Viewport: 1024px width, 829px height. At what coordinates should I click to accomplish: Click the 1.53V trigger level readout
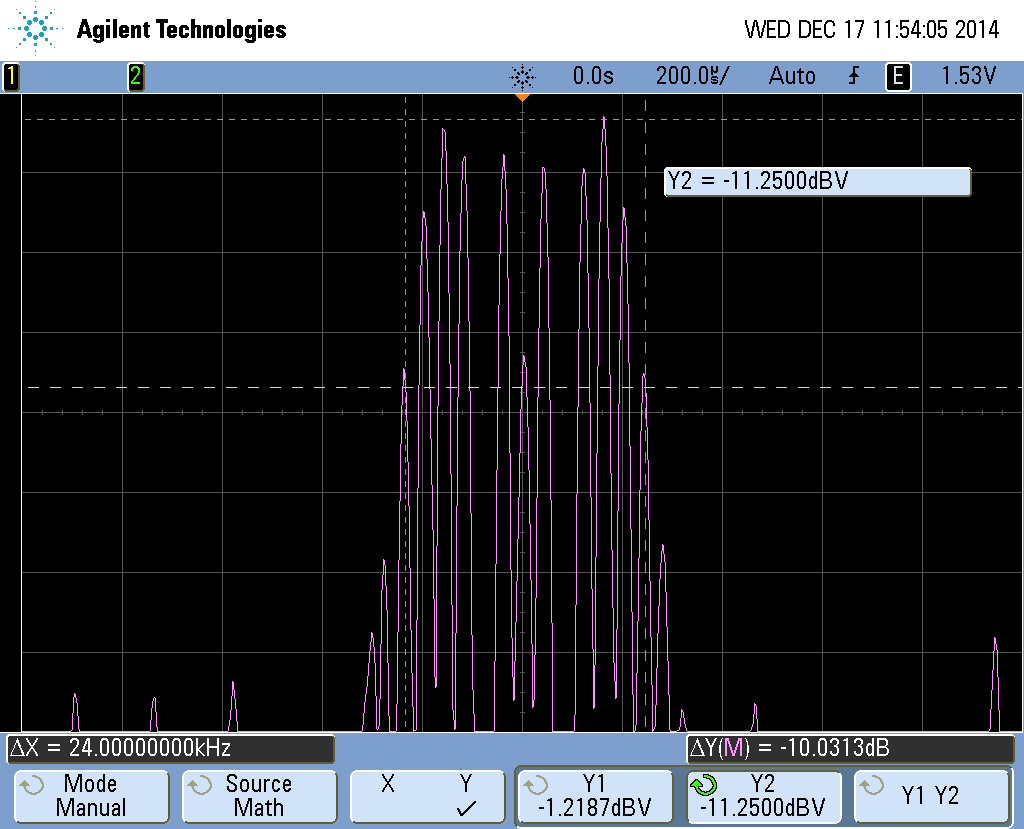(968, 76)
